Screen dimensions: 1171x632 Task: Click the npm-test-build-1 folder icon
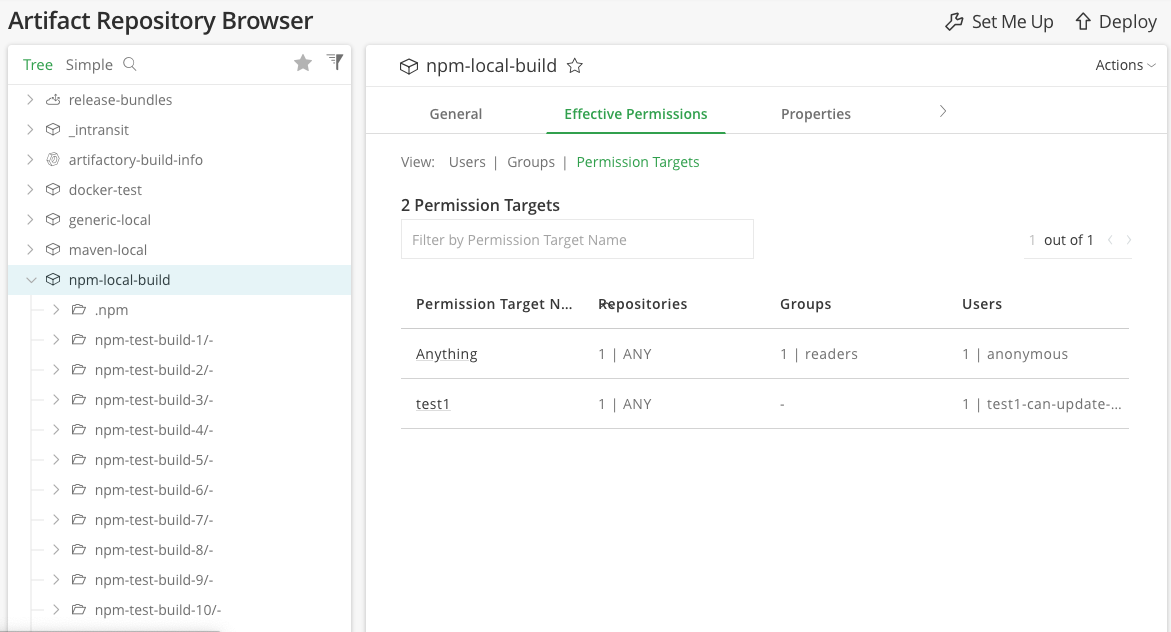(78, 339)
